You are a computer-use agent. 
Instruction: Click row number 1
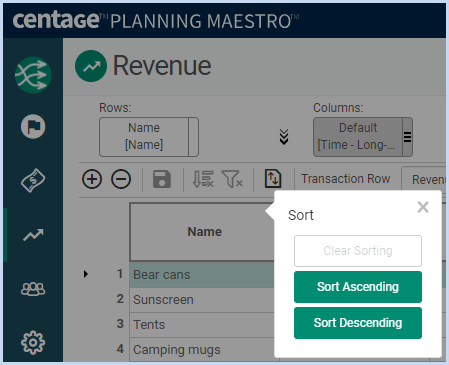120,274
